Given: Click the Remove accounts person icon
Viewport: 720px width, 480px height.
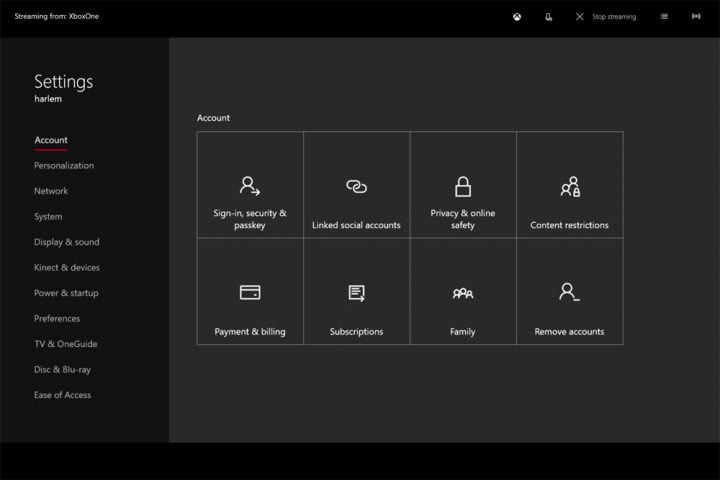Looking at the screenshot, I should (569, 292).
